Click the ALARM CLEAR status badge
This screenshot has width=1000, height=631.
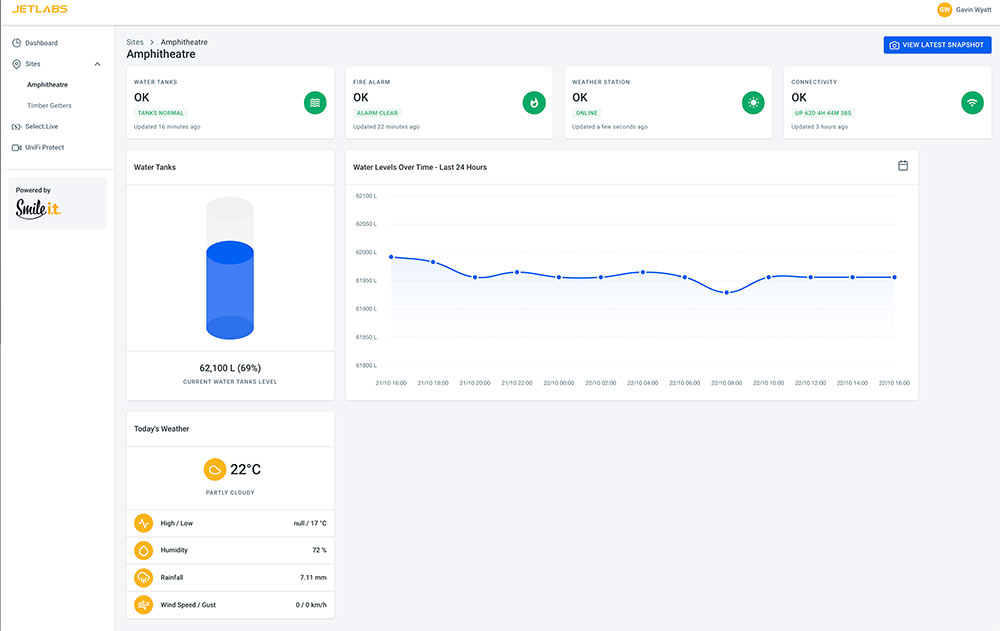pos(377,113)
